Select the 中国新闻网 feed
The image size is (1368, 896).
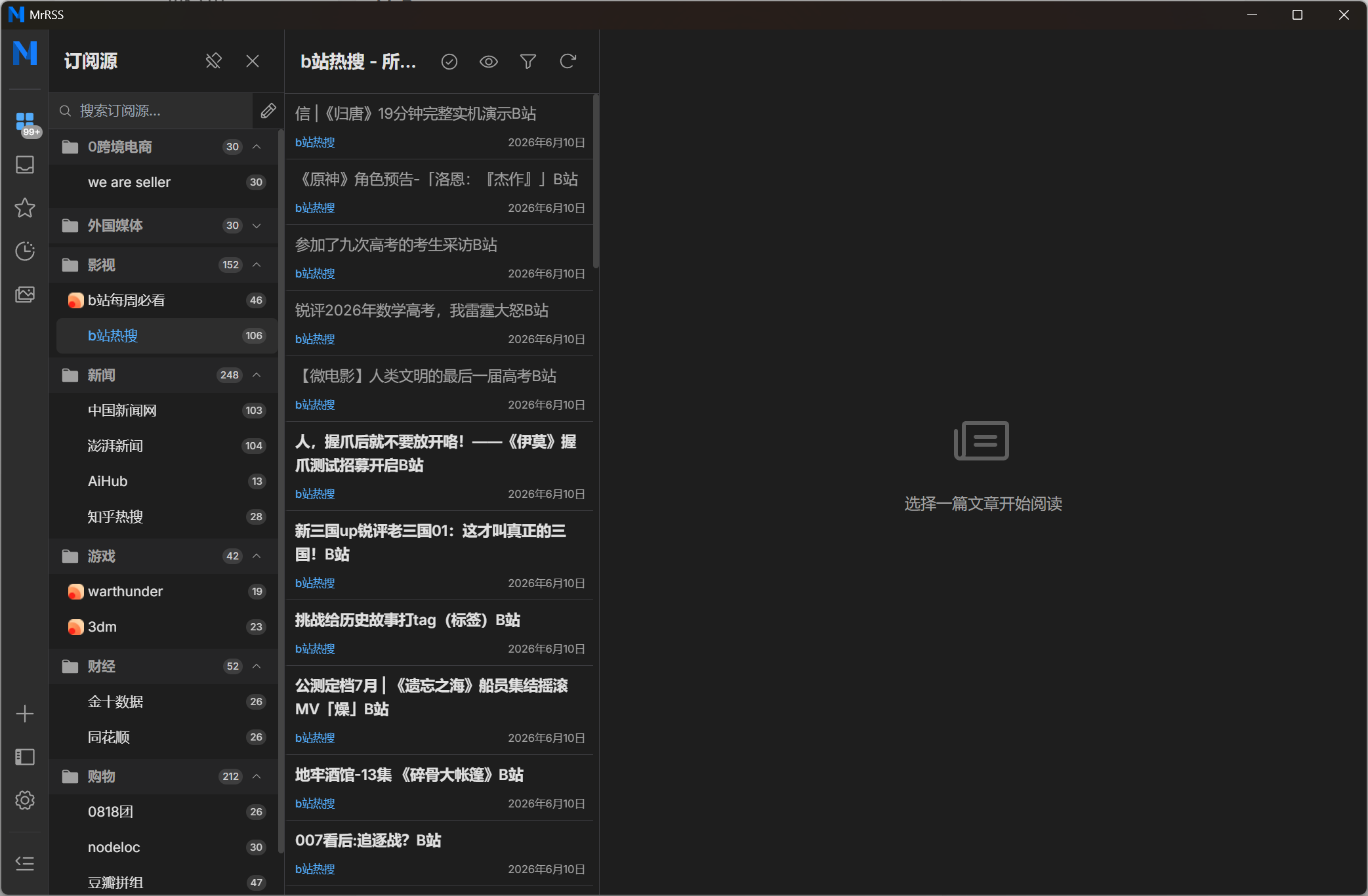click(167, 411)
